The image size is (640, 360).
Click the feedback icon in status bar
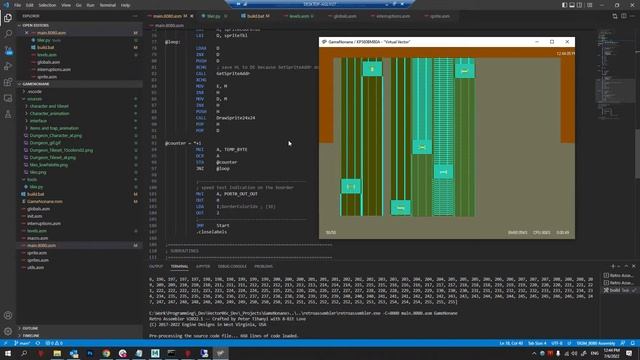(x=622, y=343)
